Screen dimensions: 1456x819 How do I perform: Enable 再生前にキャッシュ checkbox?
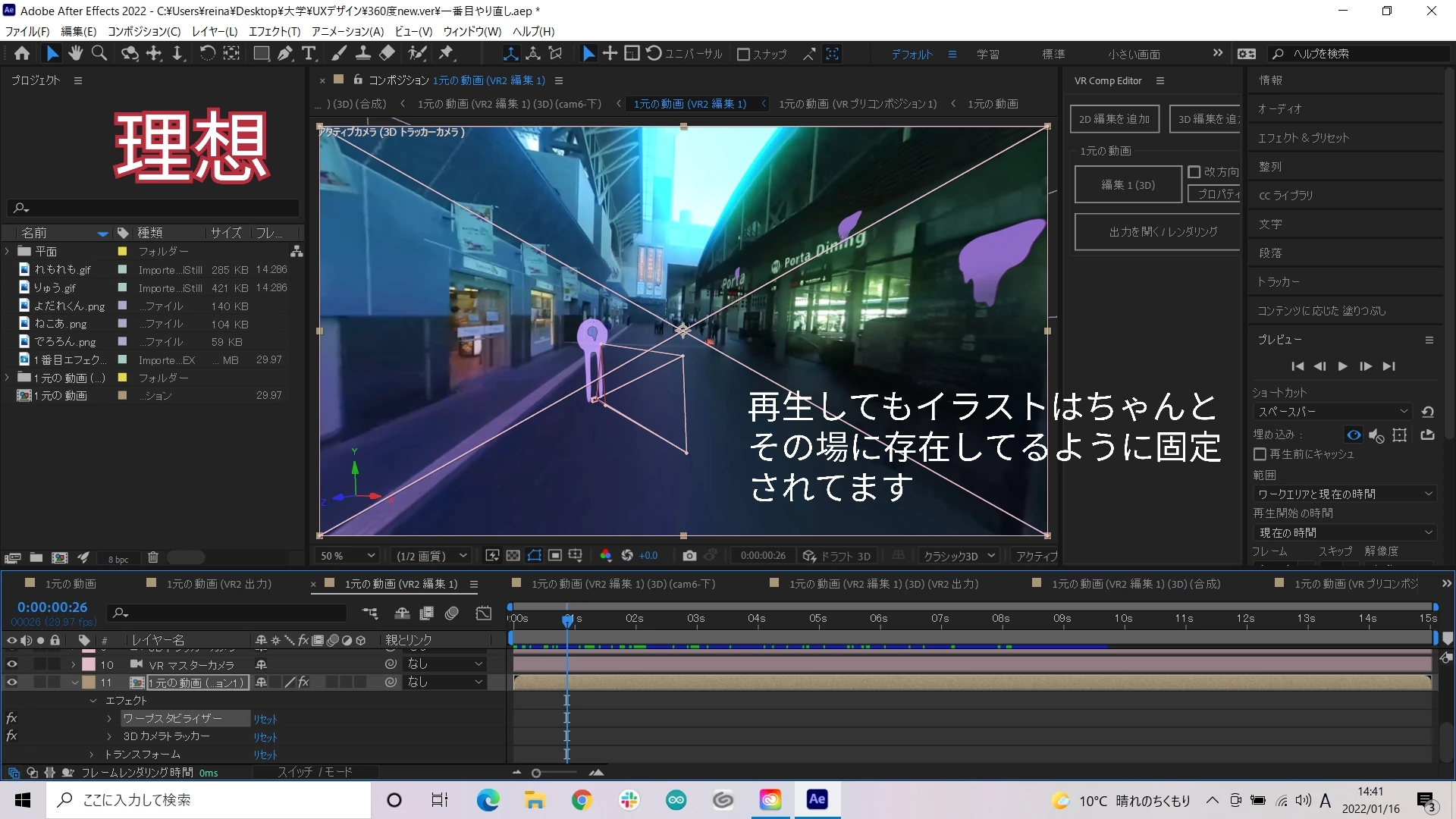(1260, 454)
